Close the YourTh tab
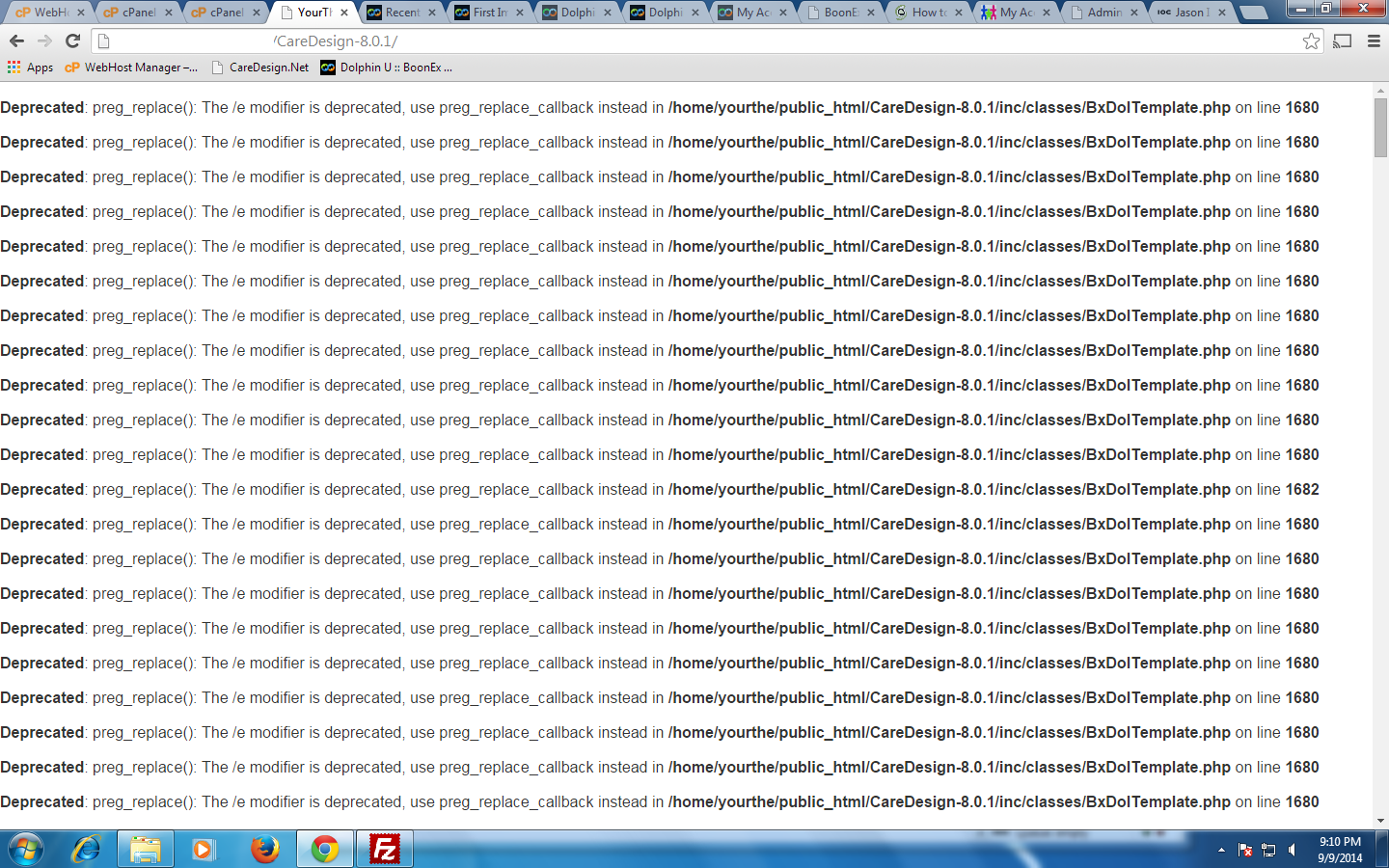 click(344, 13)
